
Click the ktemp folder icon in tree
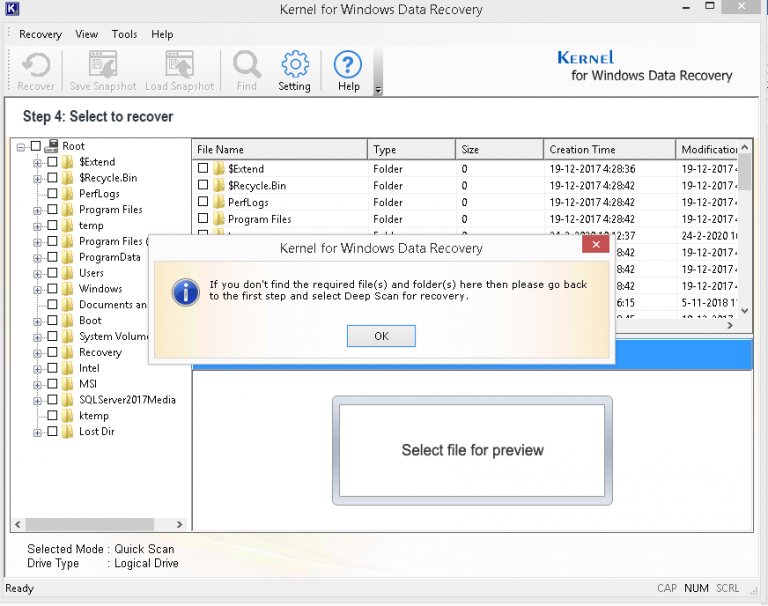click(68, 415)
